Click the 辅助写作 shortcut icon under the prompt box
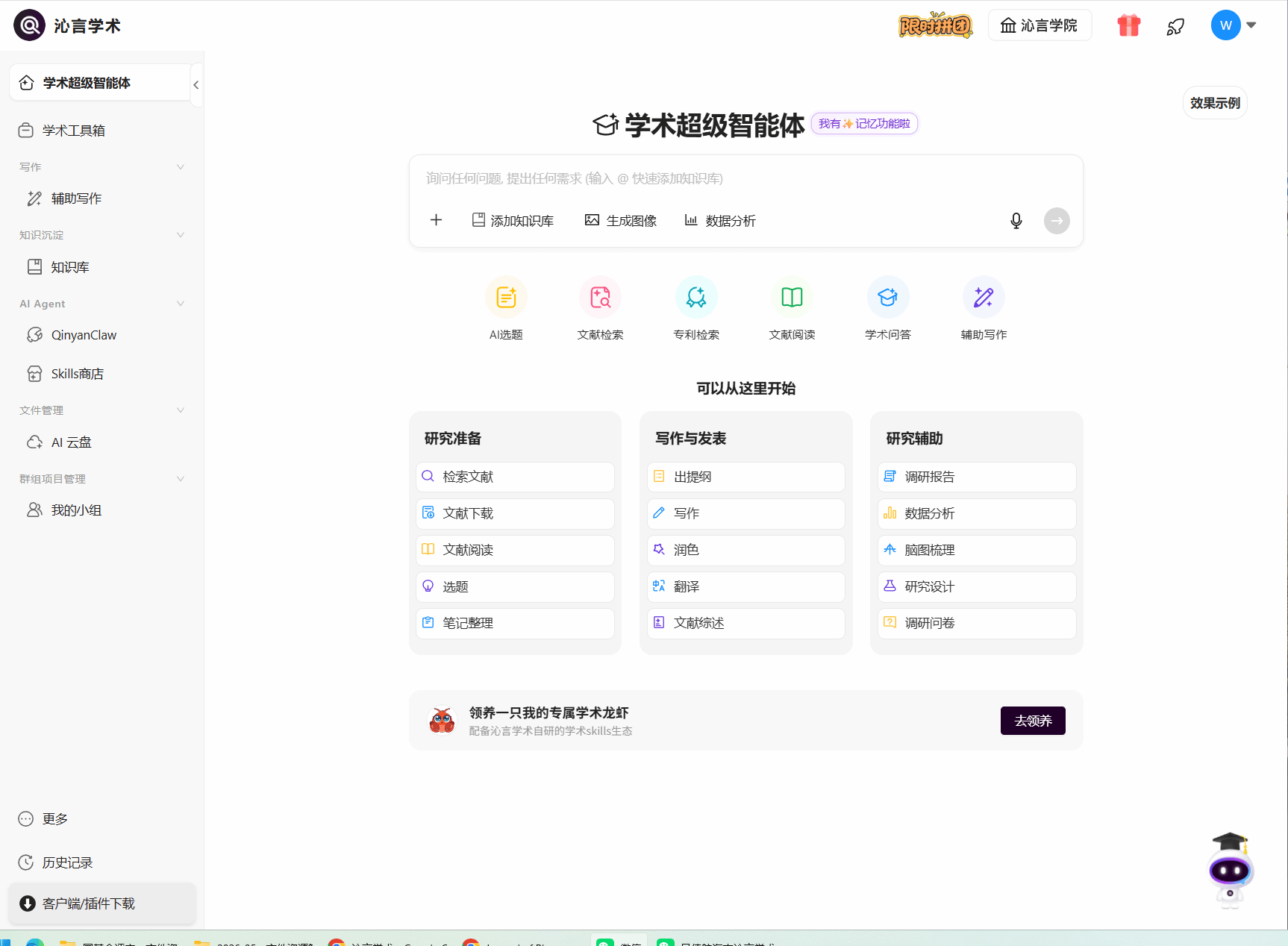This screenshot has width=1288, height=946. coord(984,297)
